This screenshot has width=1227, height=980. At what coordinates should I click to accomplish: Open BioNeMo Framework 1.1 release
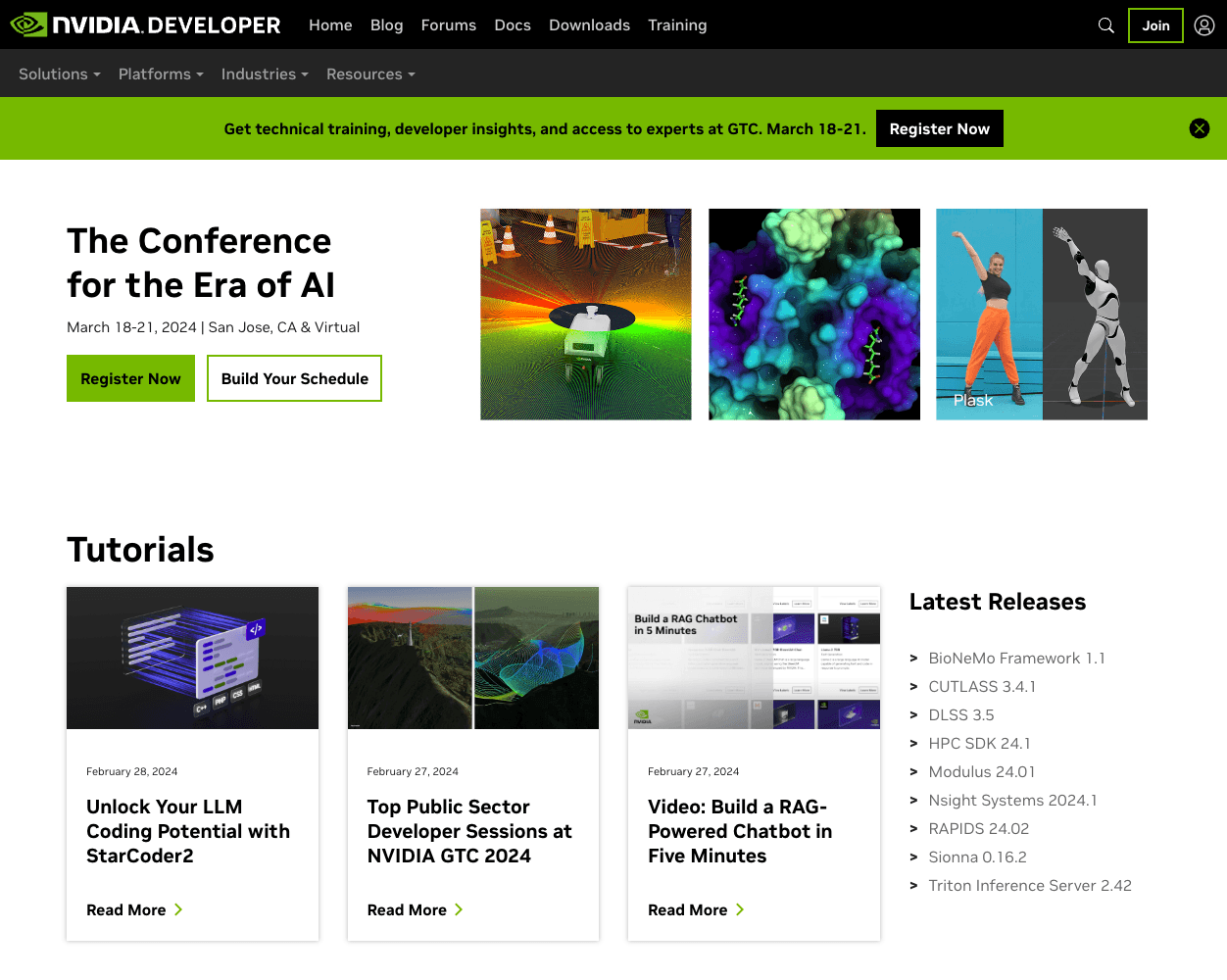(1016, 659)
